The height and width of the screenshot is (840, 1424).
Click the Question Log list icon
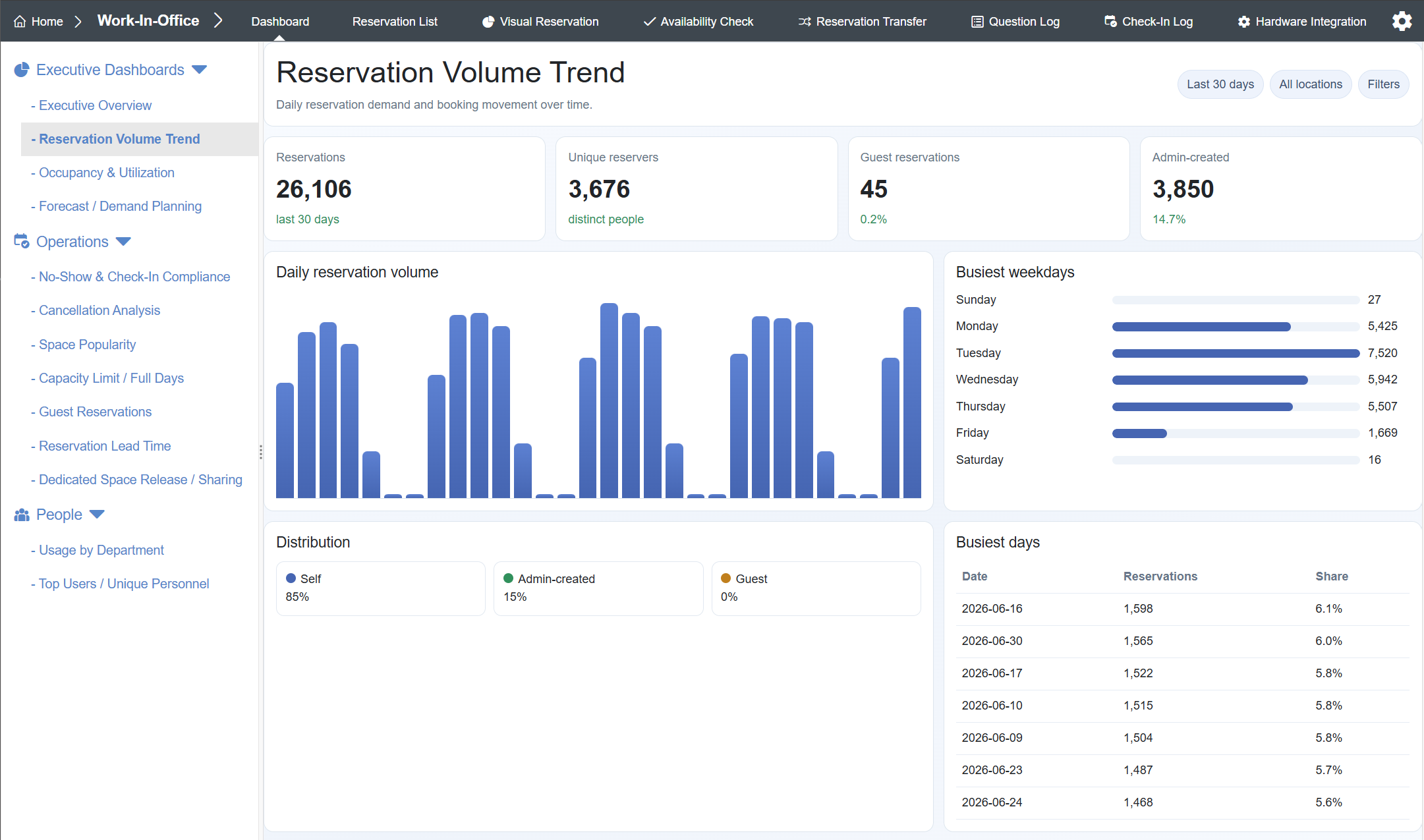977,22
